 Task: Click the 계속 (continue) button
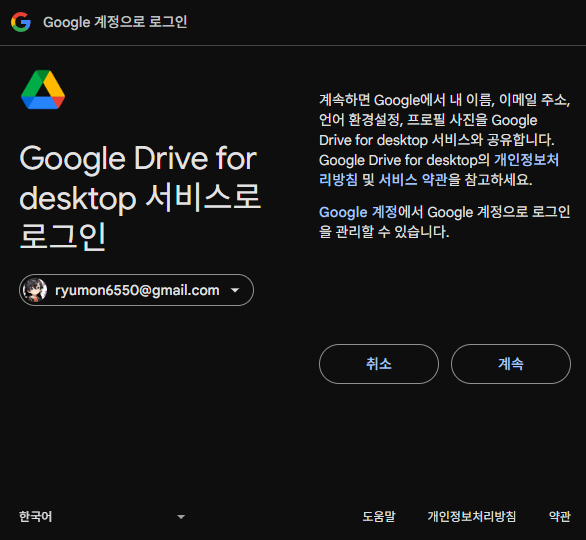[x=511, y=364]
